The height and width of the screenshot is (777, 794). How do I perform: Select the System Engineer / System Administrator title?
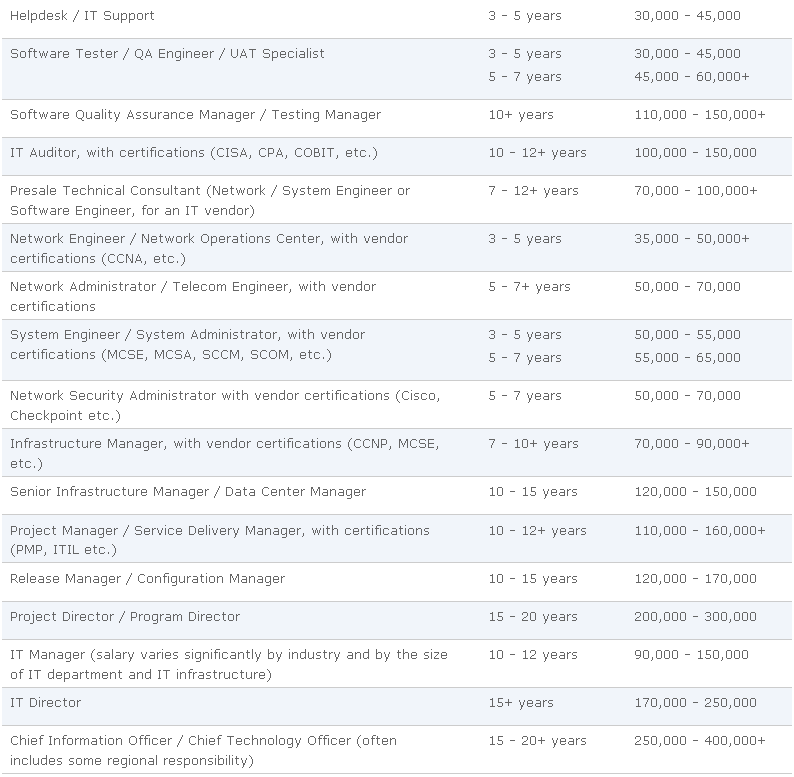click(187, 344)
